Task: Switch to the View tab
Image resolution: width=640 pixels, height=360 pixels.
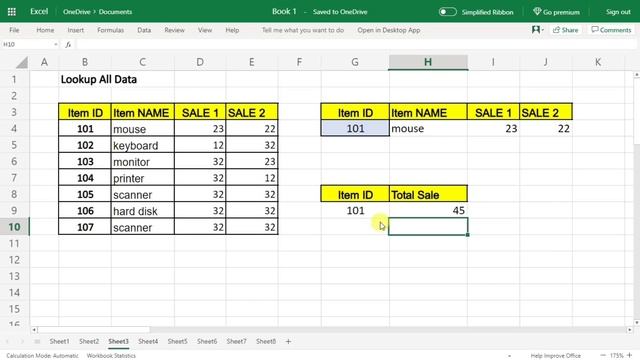Action: pyautogui.click(x=205, y=30)
